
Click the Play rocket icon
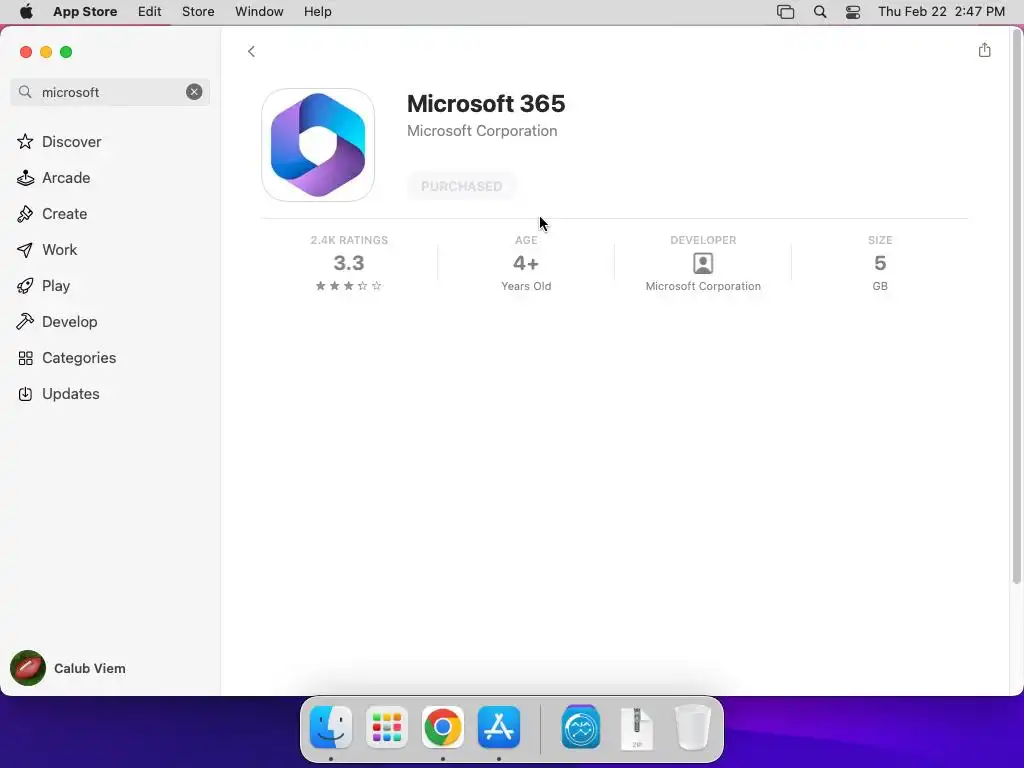(x=25, y=285)
